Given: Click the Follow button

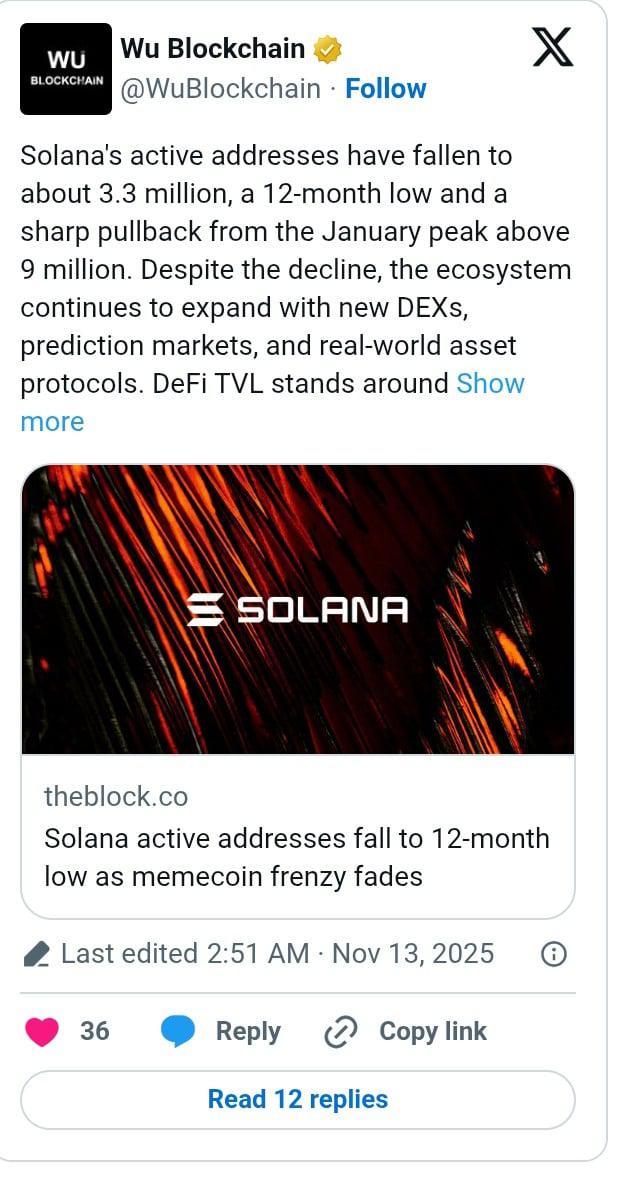Looking at the screenshot, I should (x=387, y=88).
